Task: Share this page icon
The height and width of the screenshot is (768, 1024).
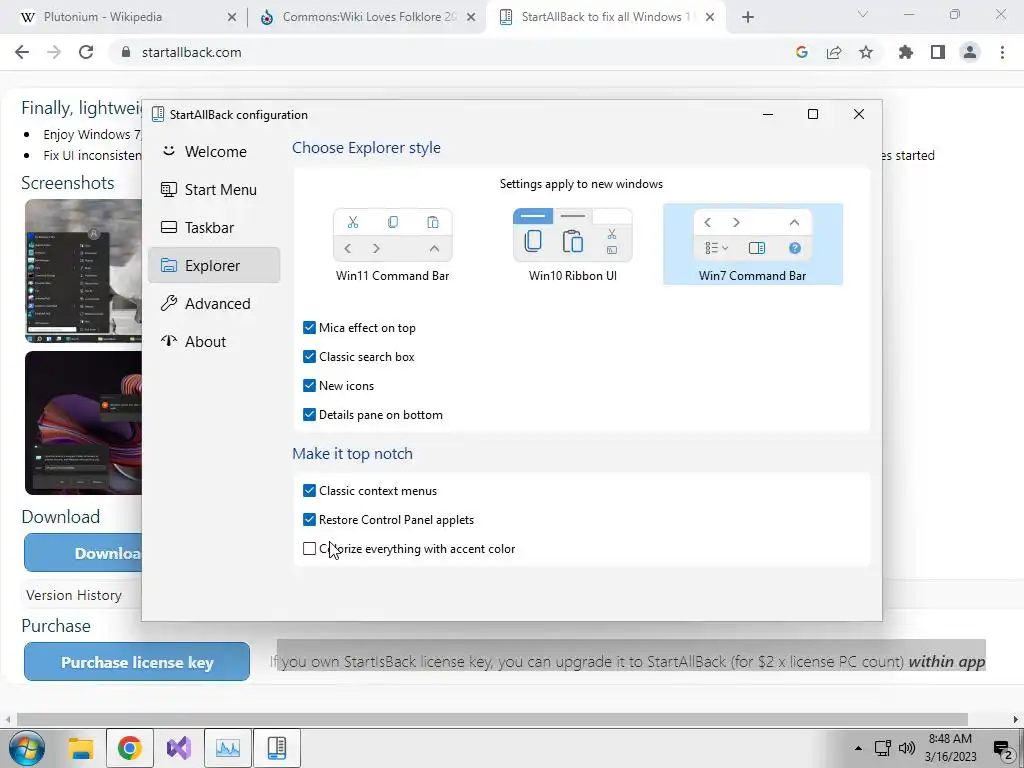Action: [834, 52]
